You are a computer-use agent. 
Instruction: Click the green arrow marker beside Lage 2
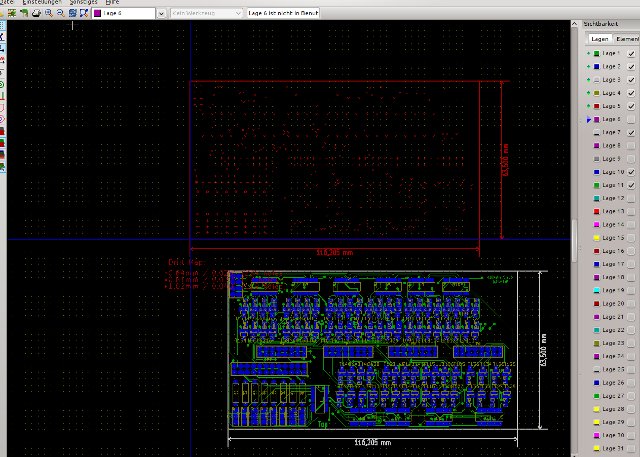point(588,67)
